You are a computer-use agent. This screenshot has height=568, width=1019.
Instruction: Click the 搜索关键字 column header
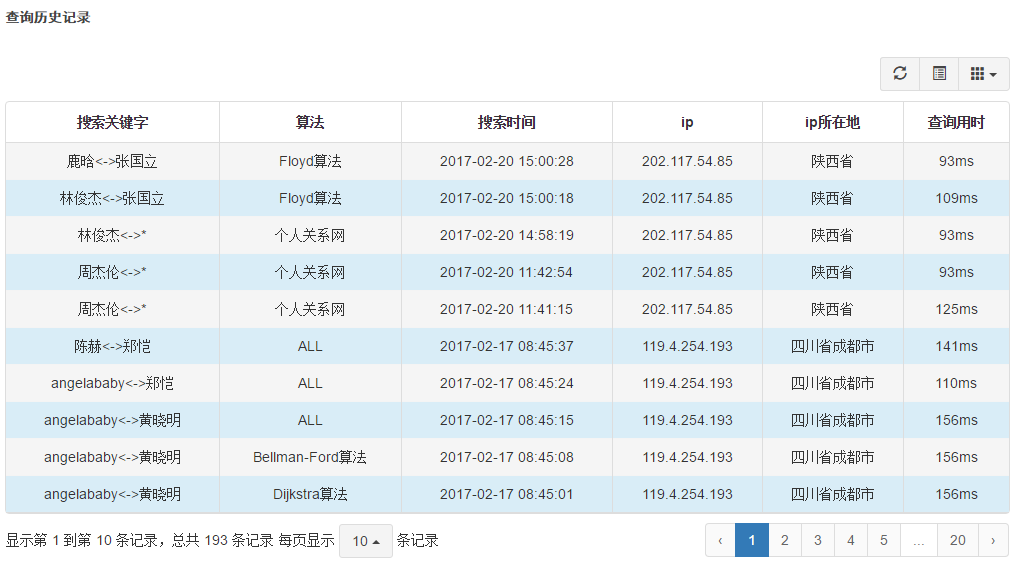[x=112, y=122]
